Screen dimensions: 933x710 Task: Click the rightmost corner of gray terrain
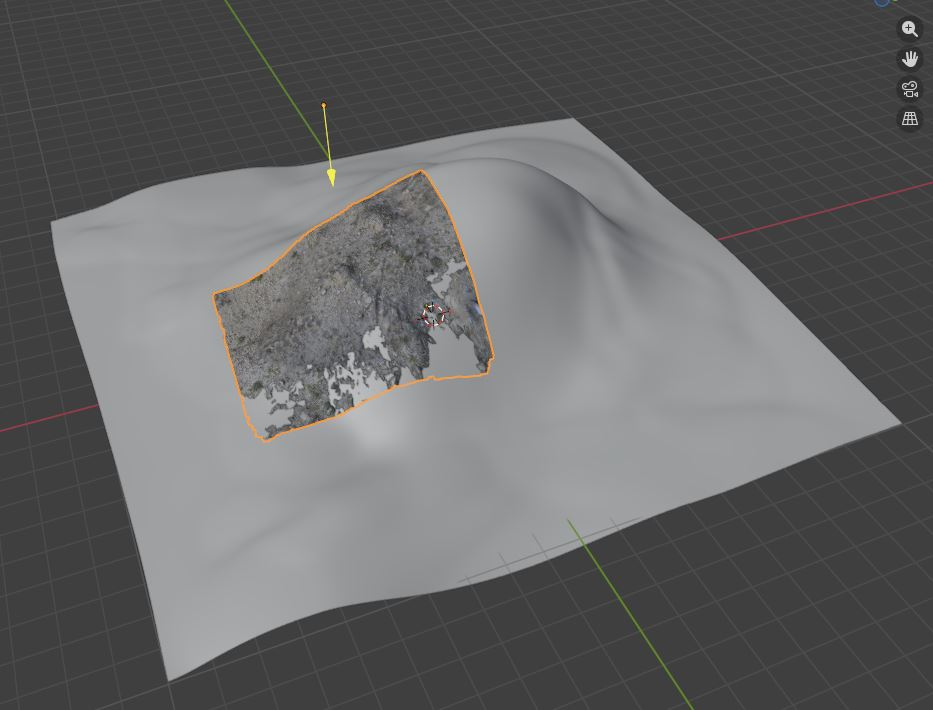899,424
